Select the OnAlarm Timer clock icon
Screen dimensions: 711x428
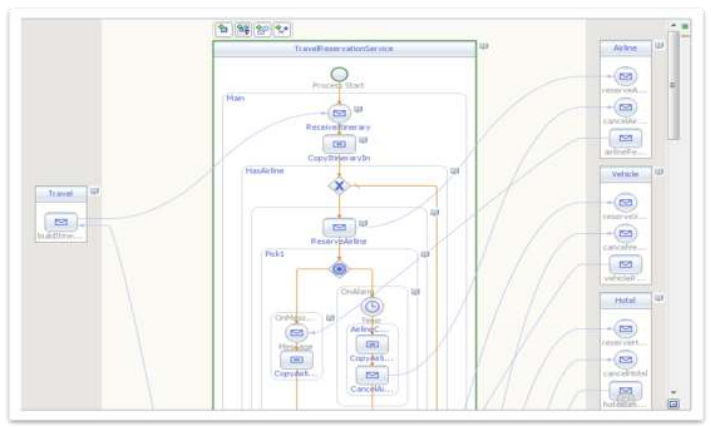click(372, 307)
